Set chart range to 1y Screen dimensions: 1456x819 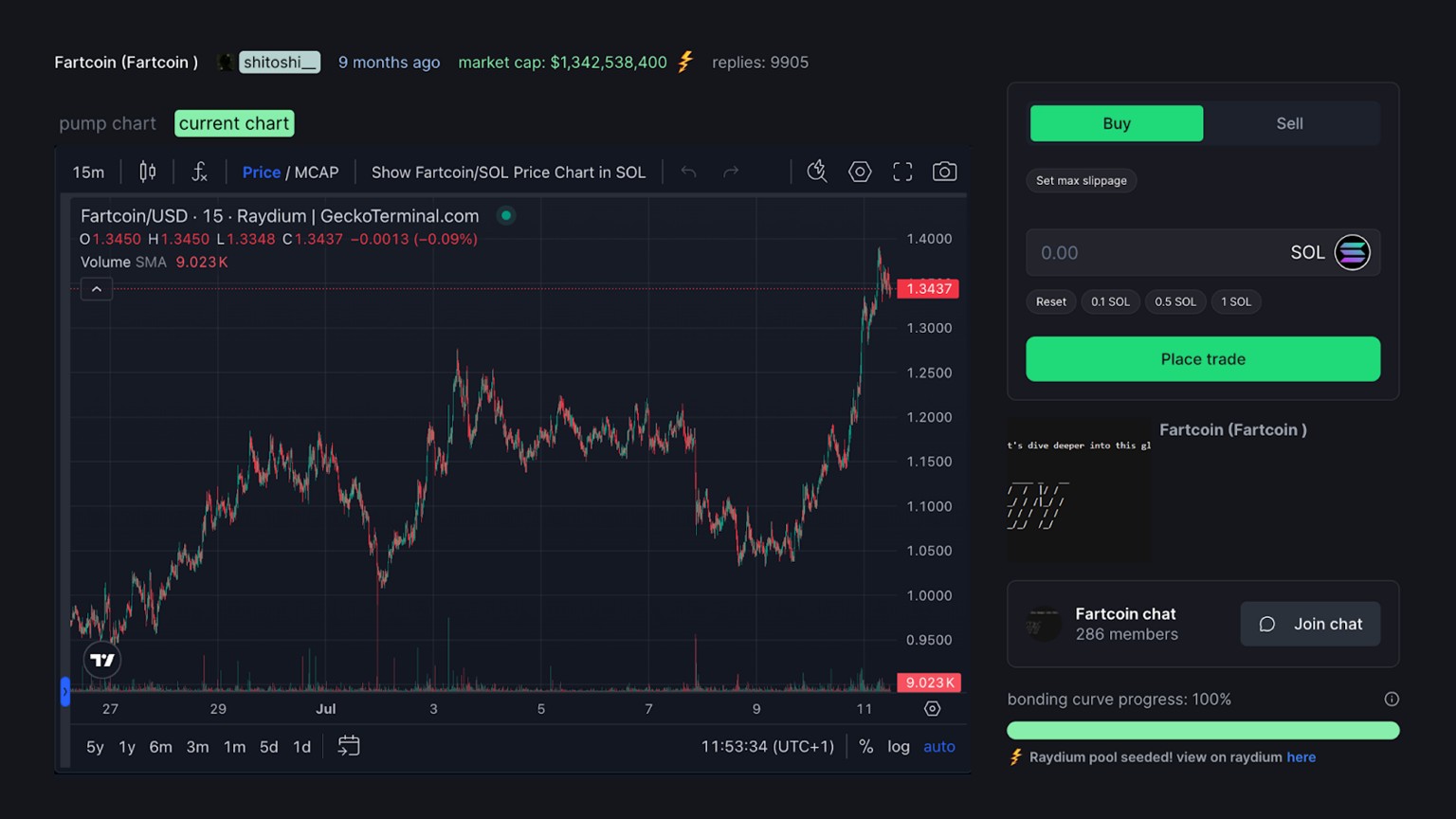point(127,747)
